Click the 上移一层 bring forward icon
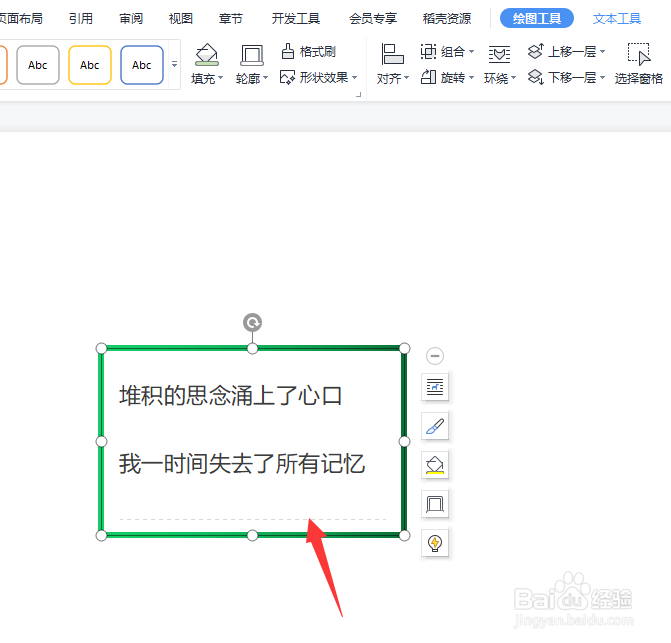671x643 pixels. point(535,51)
